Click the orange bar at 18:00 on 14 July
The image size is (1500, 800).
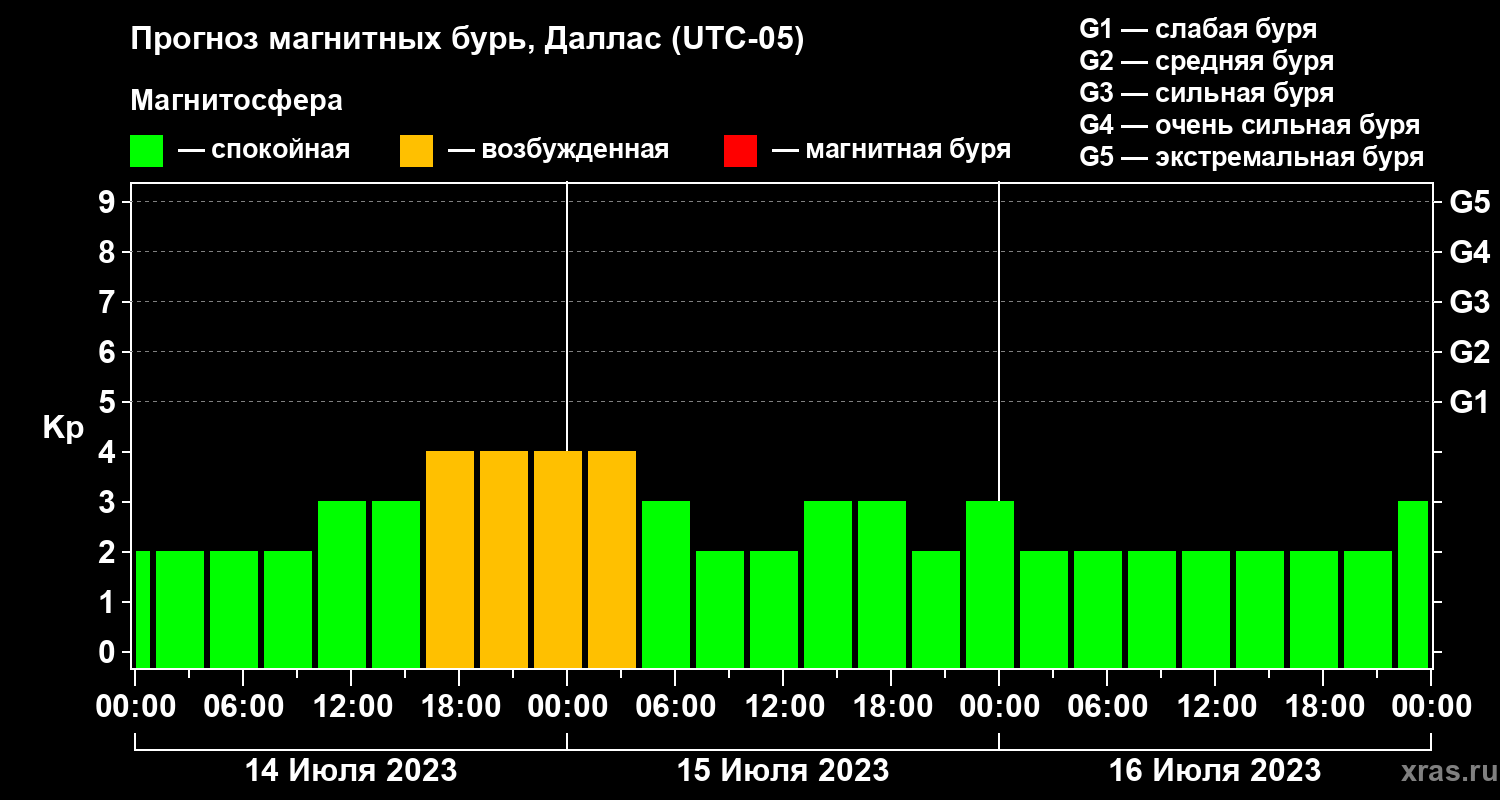450,559
